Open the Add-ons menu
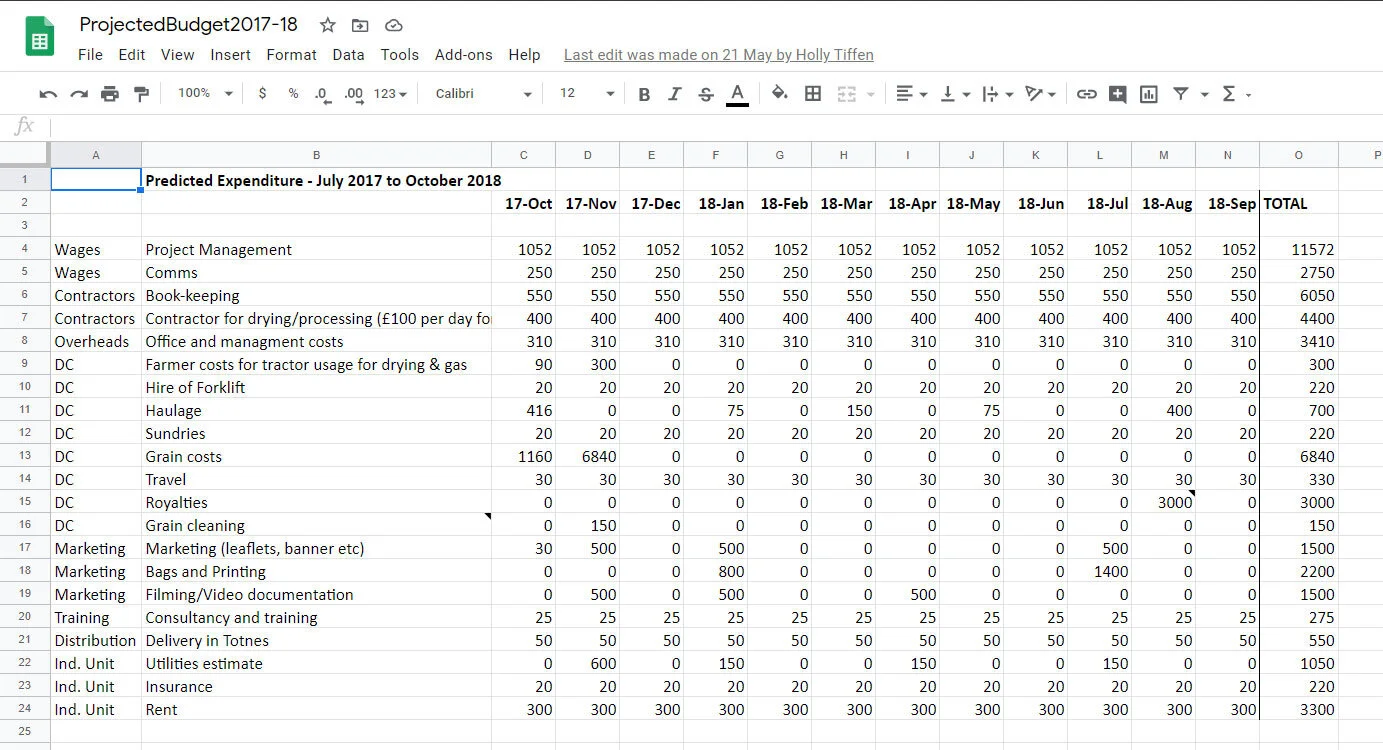Viewport: 1383px width, 750px height. coord(464,55)
